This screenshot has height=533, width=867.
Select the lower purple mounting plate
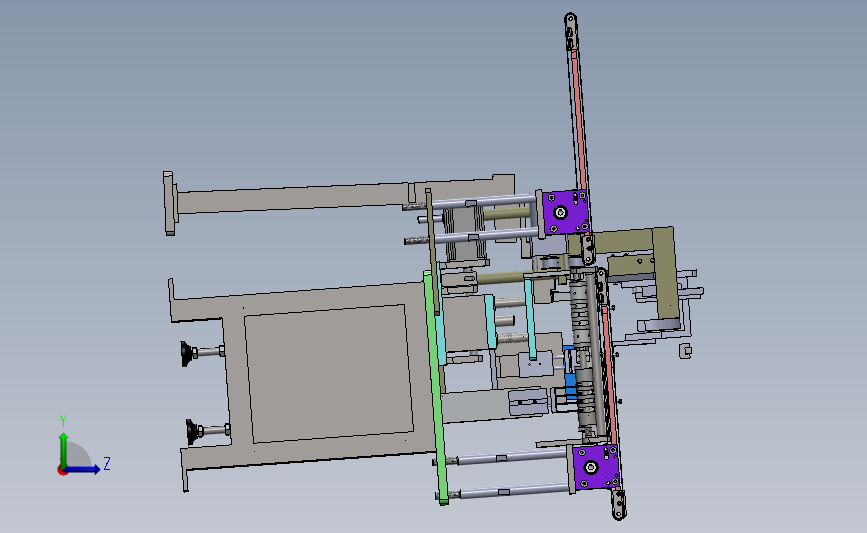pos(595,467)
